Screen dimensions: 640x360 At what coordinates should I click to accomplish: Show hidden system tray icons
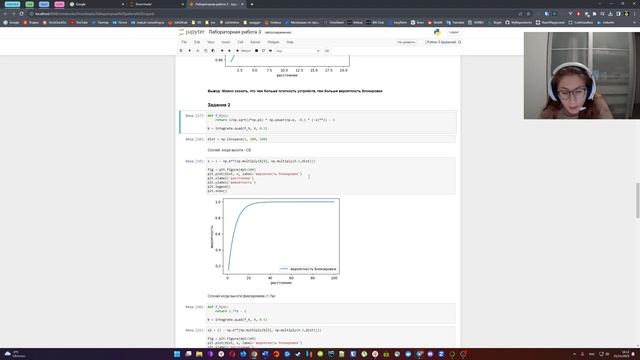574,354
